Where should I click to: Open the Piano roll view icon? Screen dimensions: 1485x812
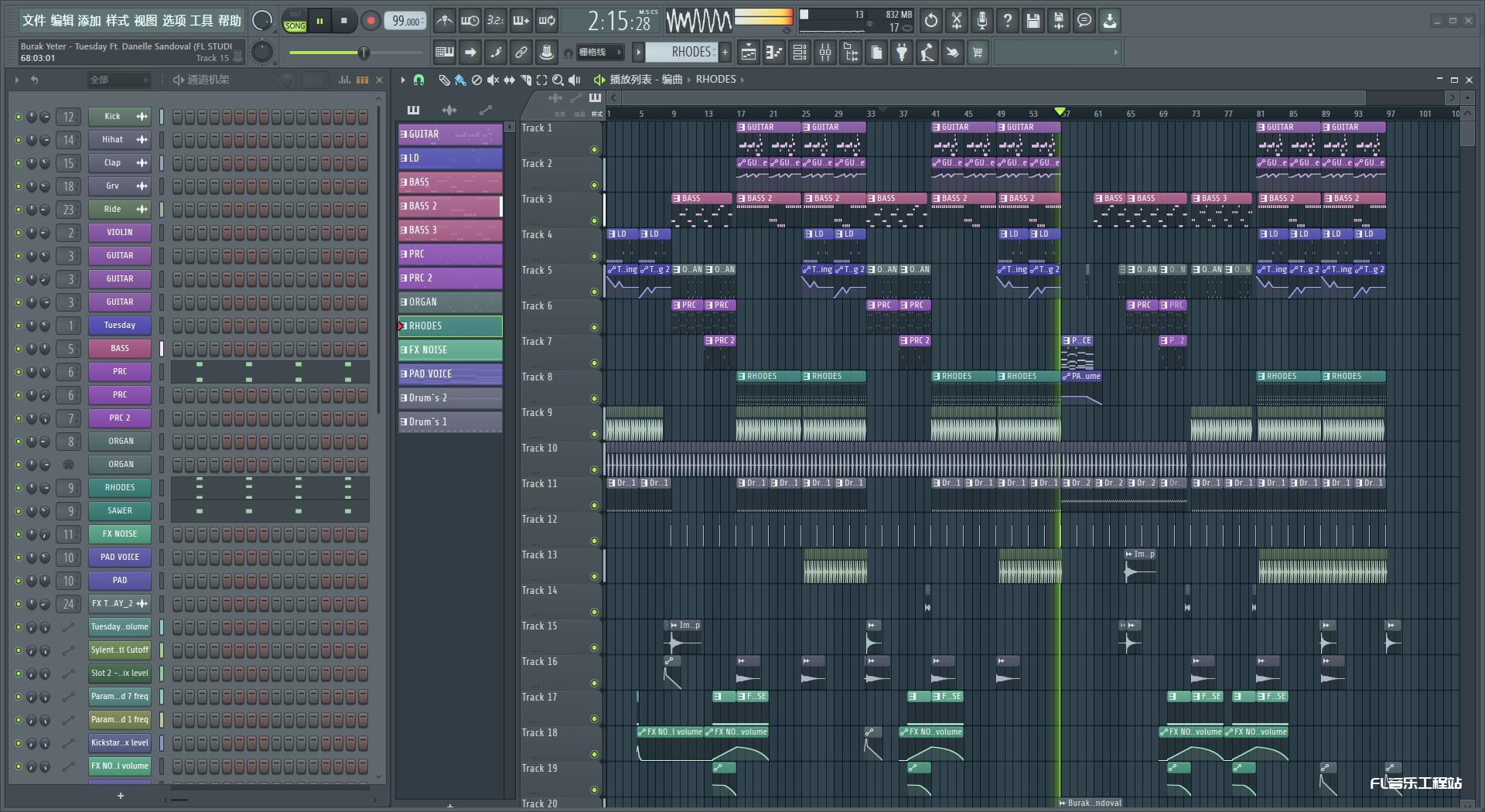coord(774,53)
